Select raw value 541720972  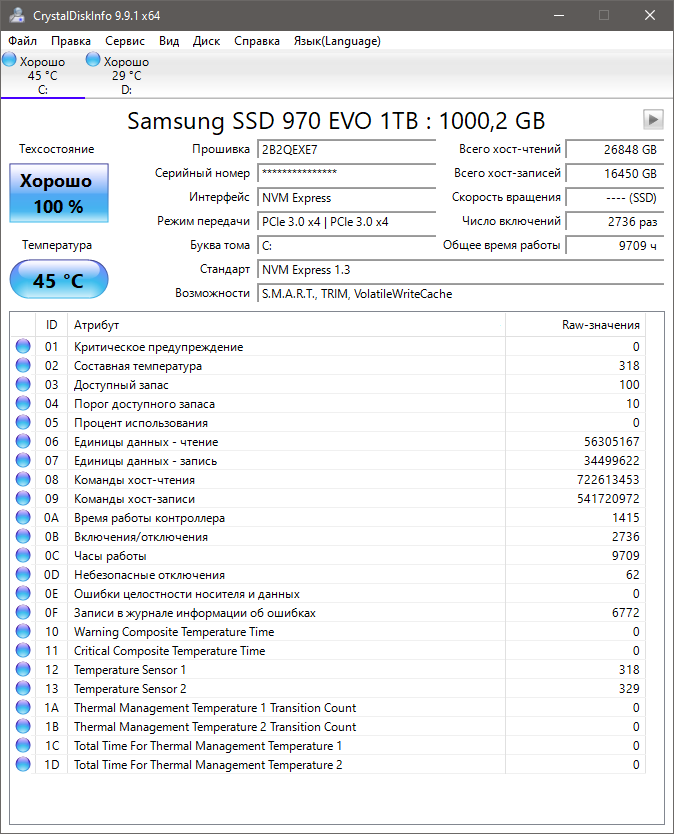pos(608,499)
